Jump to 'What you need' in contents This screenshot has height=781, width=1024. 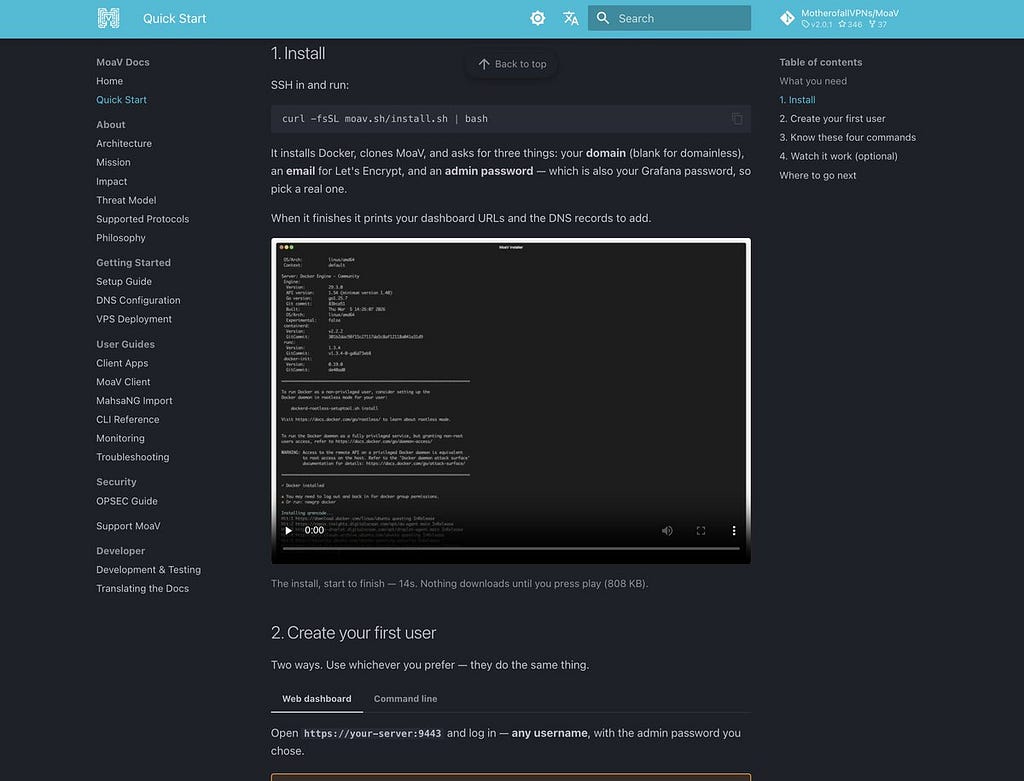point(813,81)
